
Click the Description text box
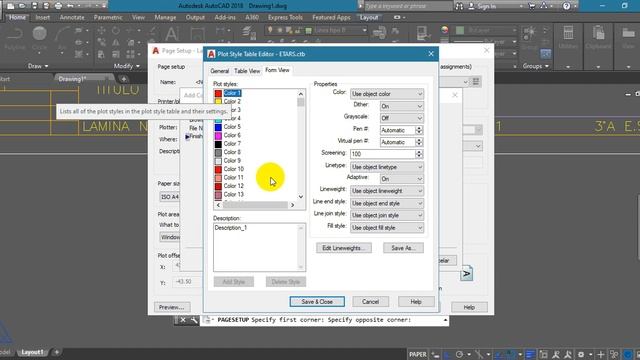pos(259,247)
